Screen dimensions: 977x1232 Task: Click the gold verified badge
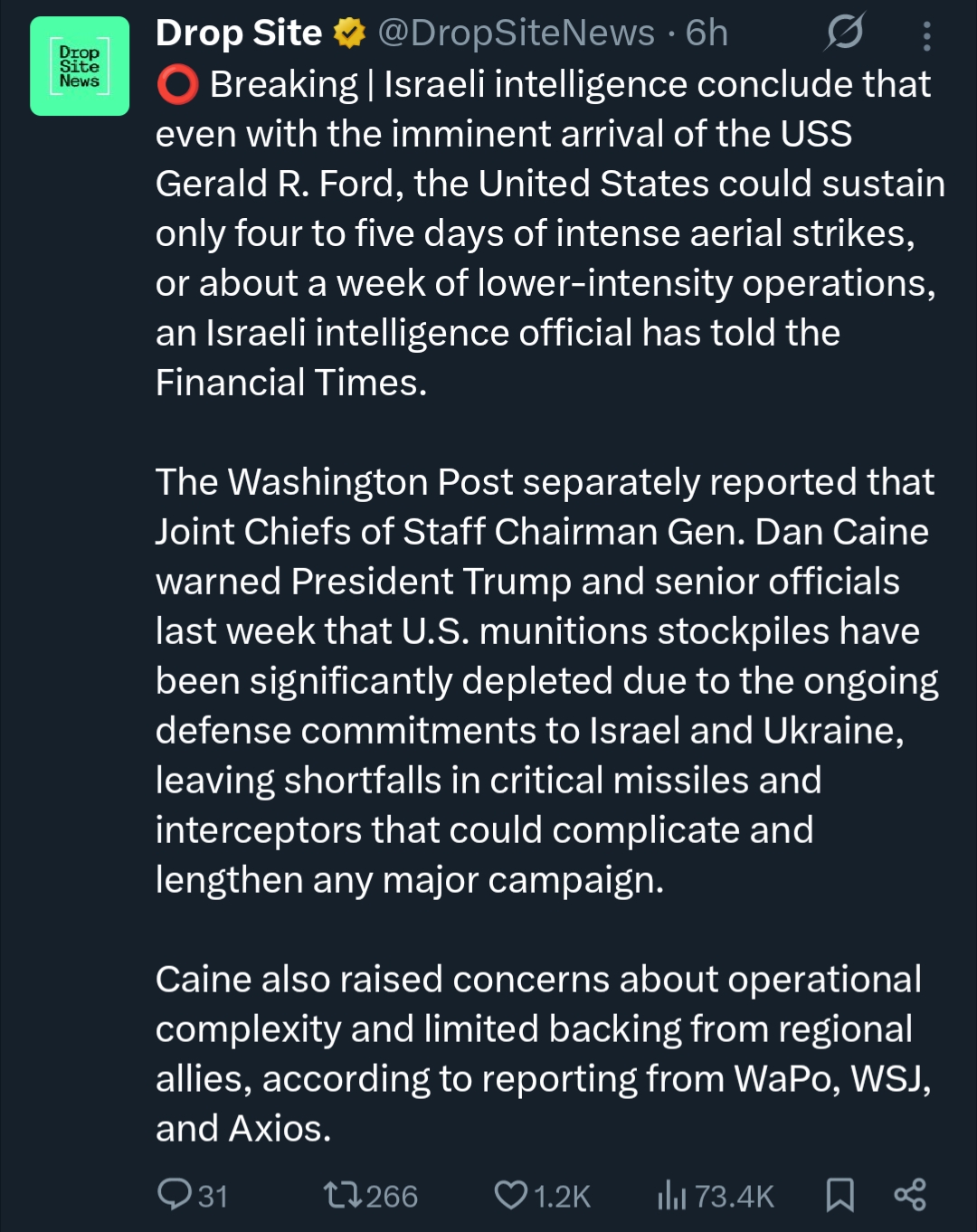(349, 33)
